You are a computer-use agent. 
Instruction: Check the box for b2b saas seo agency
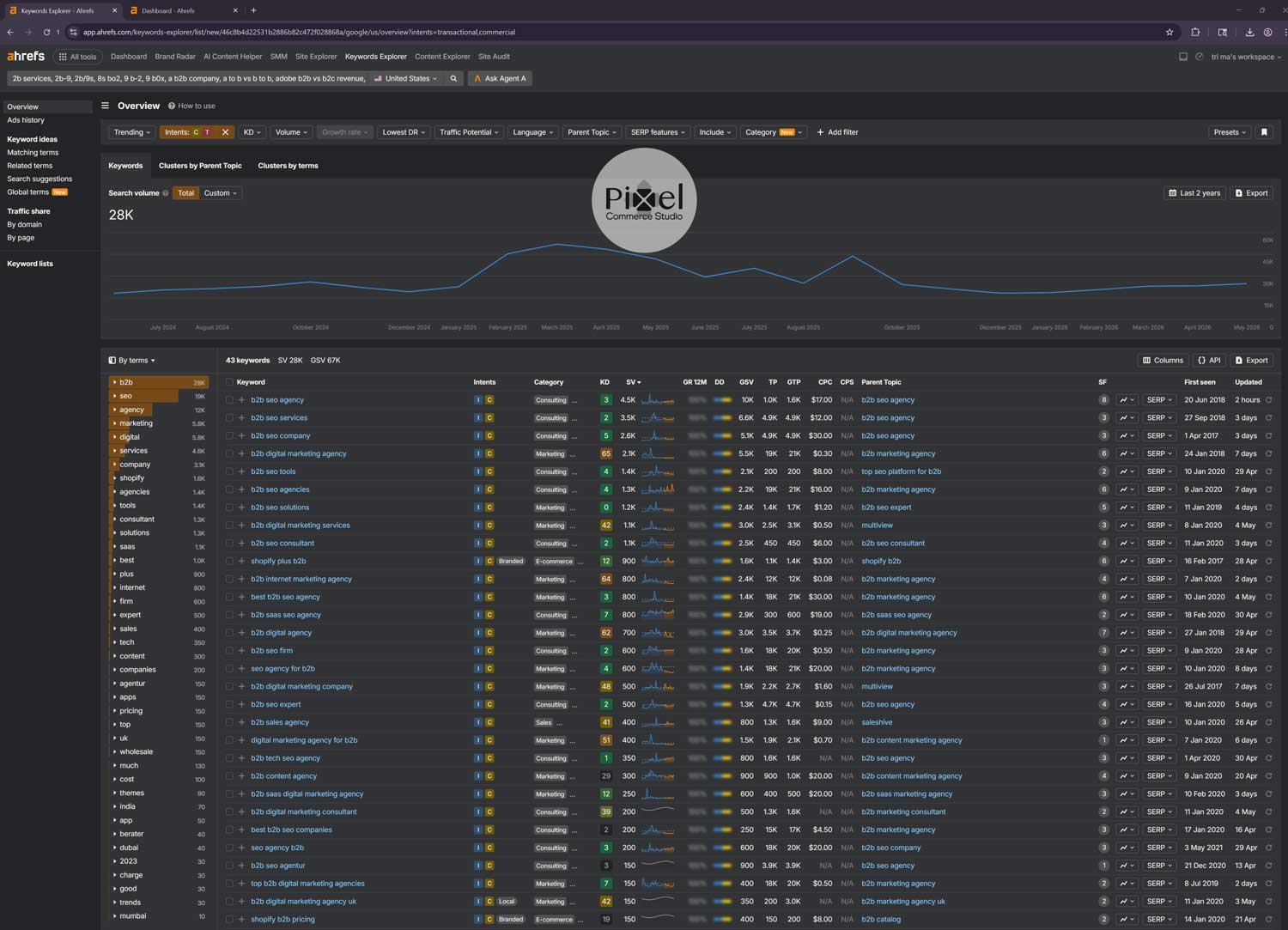[229, 615]
